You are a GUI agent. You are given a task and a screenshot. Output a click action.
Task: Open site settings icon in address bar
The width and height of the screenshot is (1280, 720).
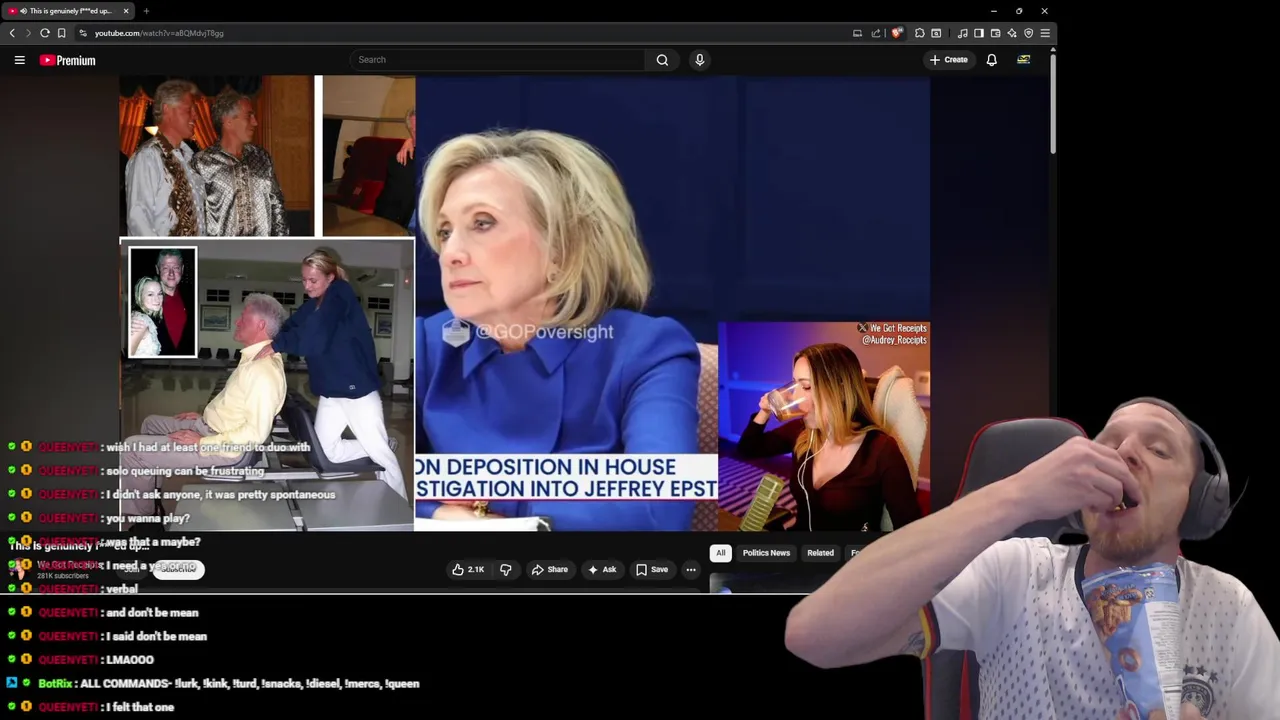83,33
